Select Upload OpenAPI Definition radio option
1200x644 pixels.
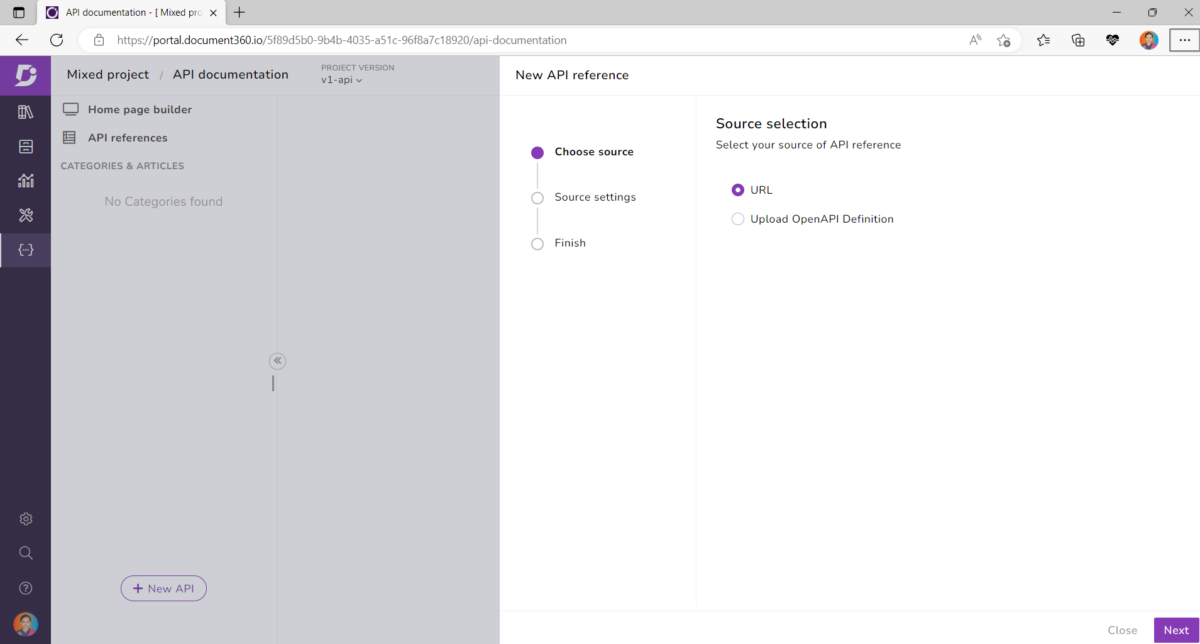(x=738, y=219)
